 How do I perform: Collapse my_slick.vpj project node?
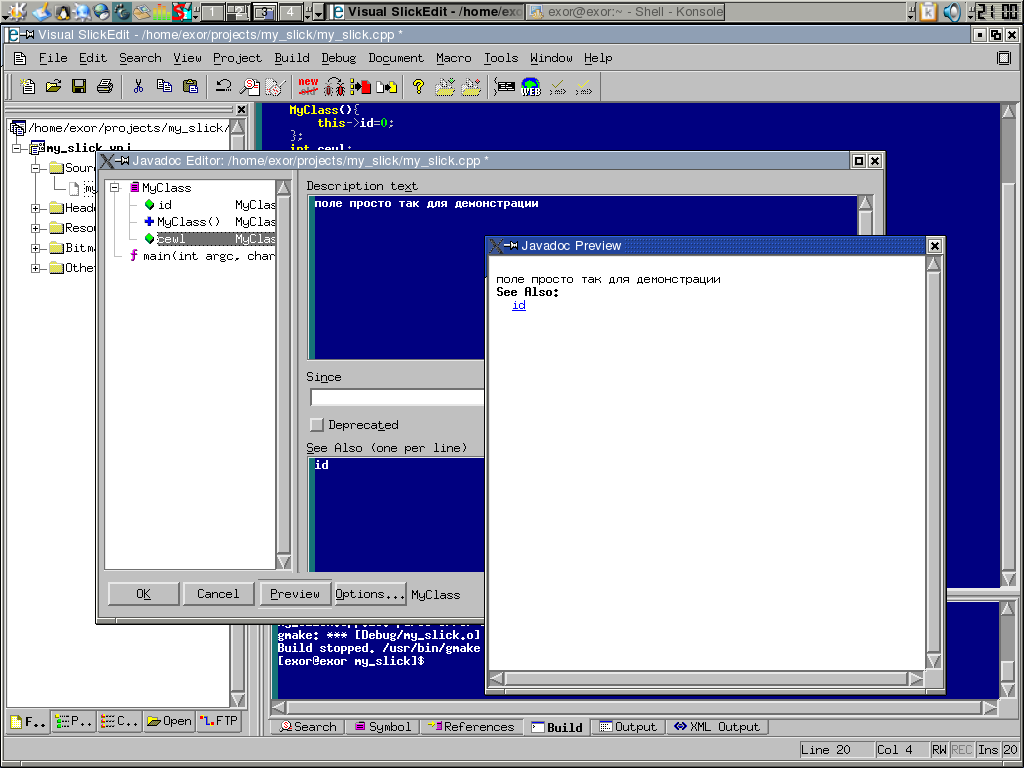click(17, 148)
